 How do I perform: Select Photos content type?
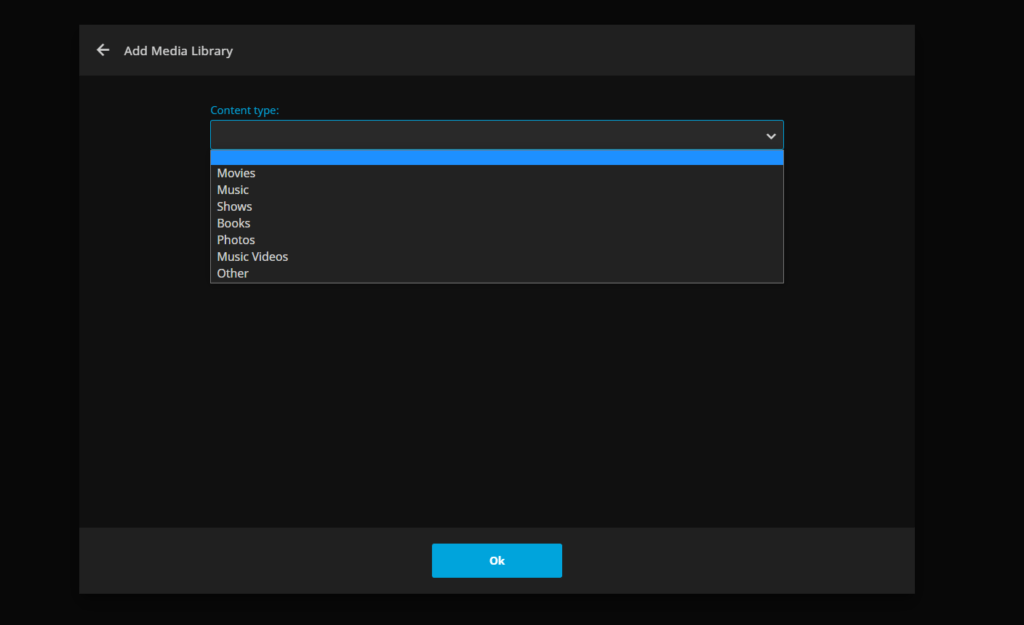point(496,240)
